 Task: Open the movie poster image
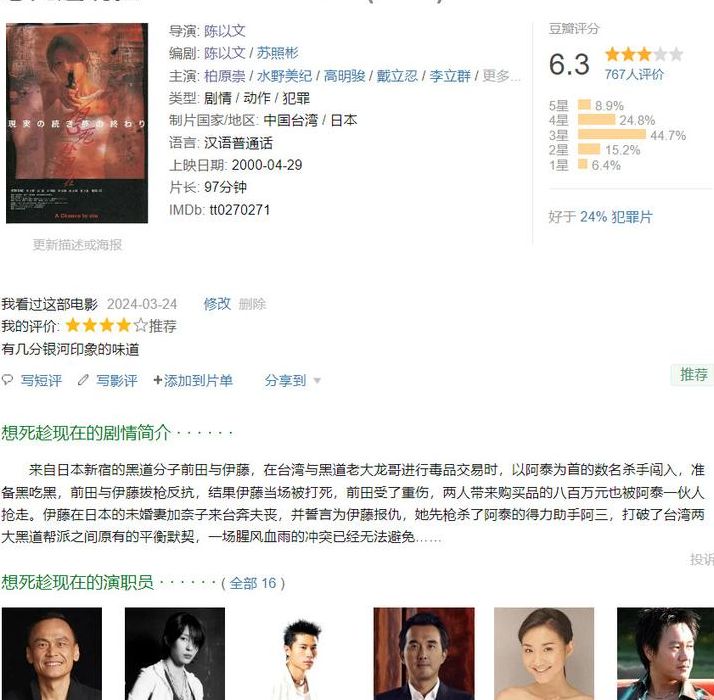[77, 123]
